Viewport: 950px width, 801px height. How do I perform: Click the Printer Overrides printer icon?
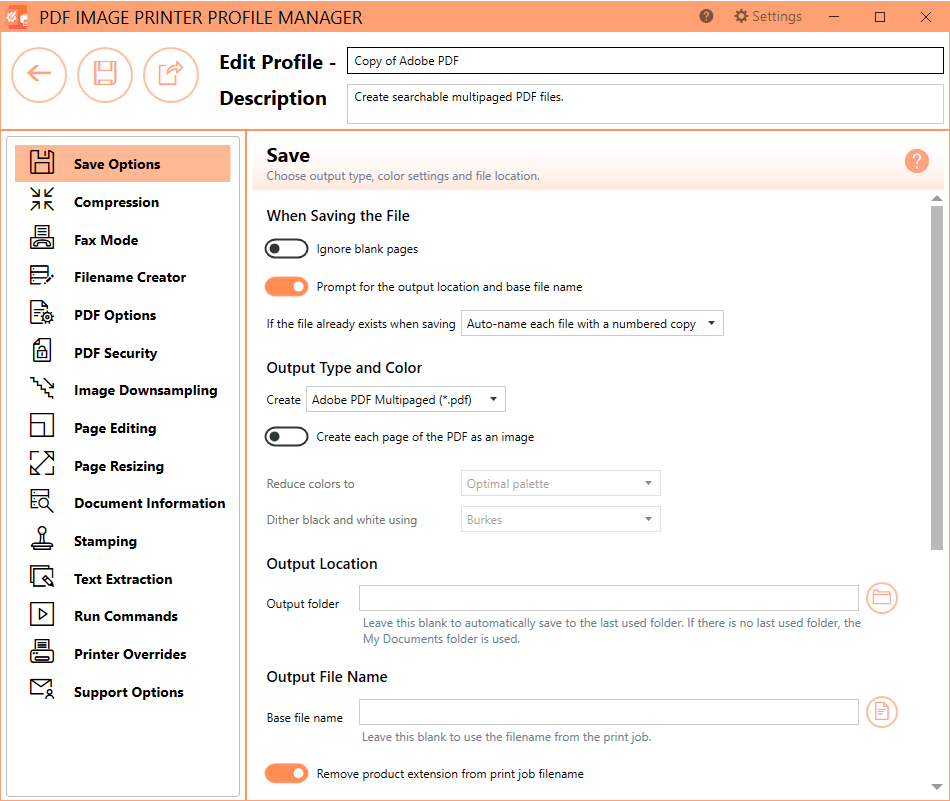[x=42, y=651]
